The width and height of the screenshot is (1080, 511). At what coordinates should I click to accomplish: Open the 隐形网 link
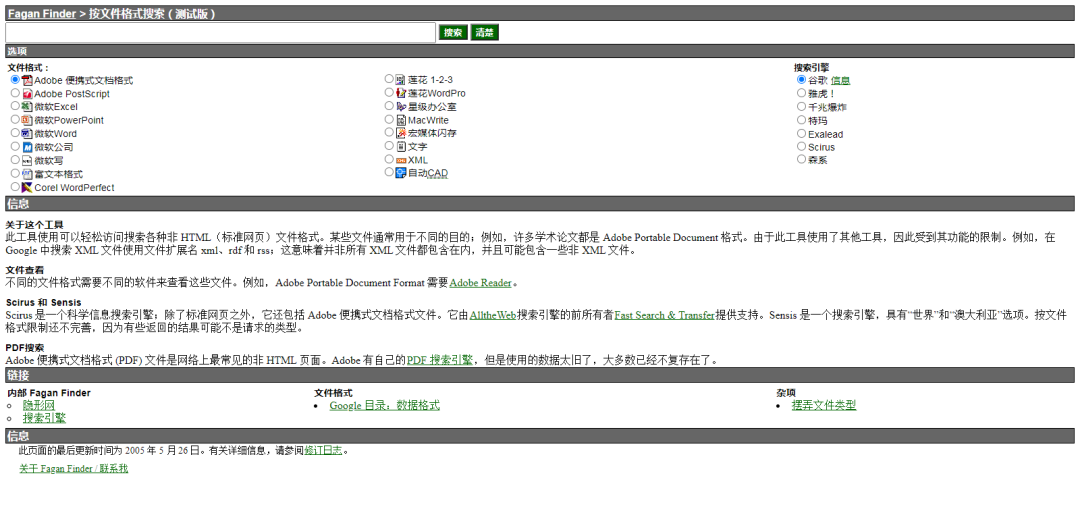coord(39,406)
